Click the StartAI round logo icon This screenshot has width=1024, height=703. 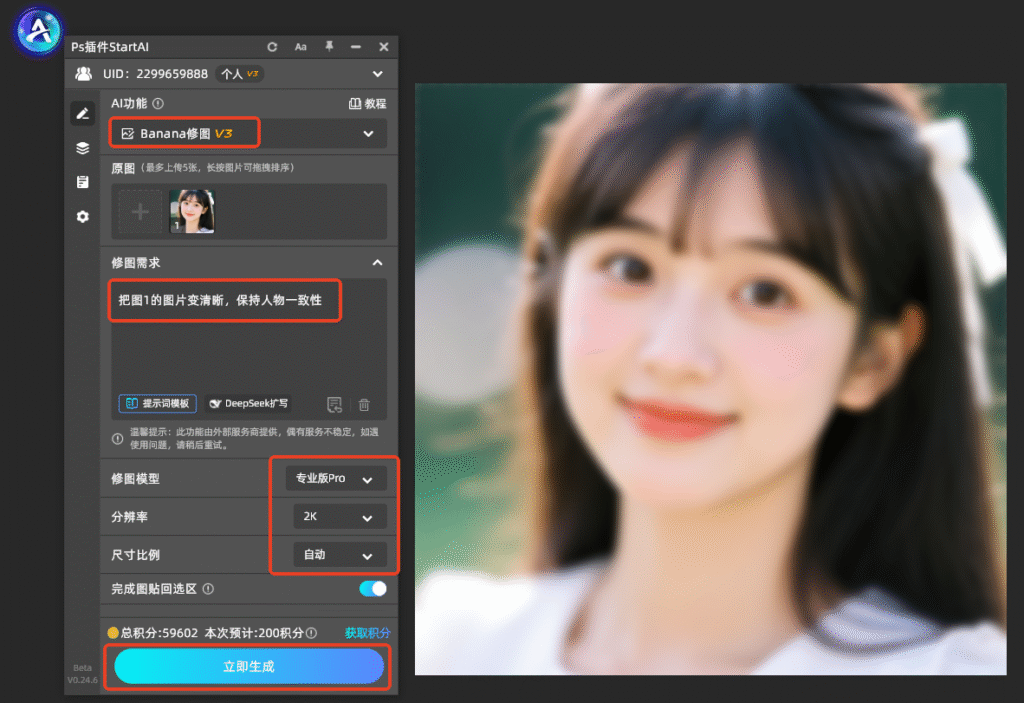(x=38, y=30)
